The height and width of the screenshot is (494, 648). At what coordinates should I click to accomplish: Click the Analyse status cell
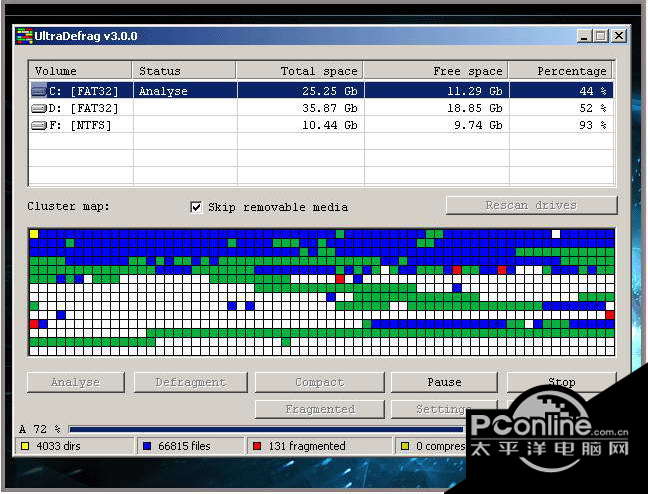coord(185,91)
